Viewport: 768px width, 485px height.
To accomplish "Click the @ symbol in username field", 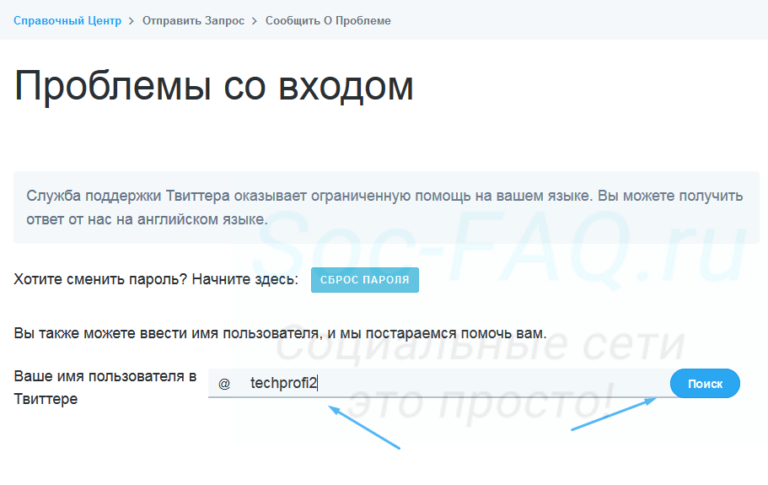I will [x=224, y=384].
